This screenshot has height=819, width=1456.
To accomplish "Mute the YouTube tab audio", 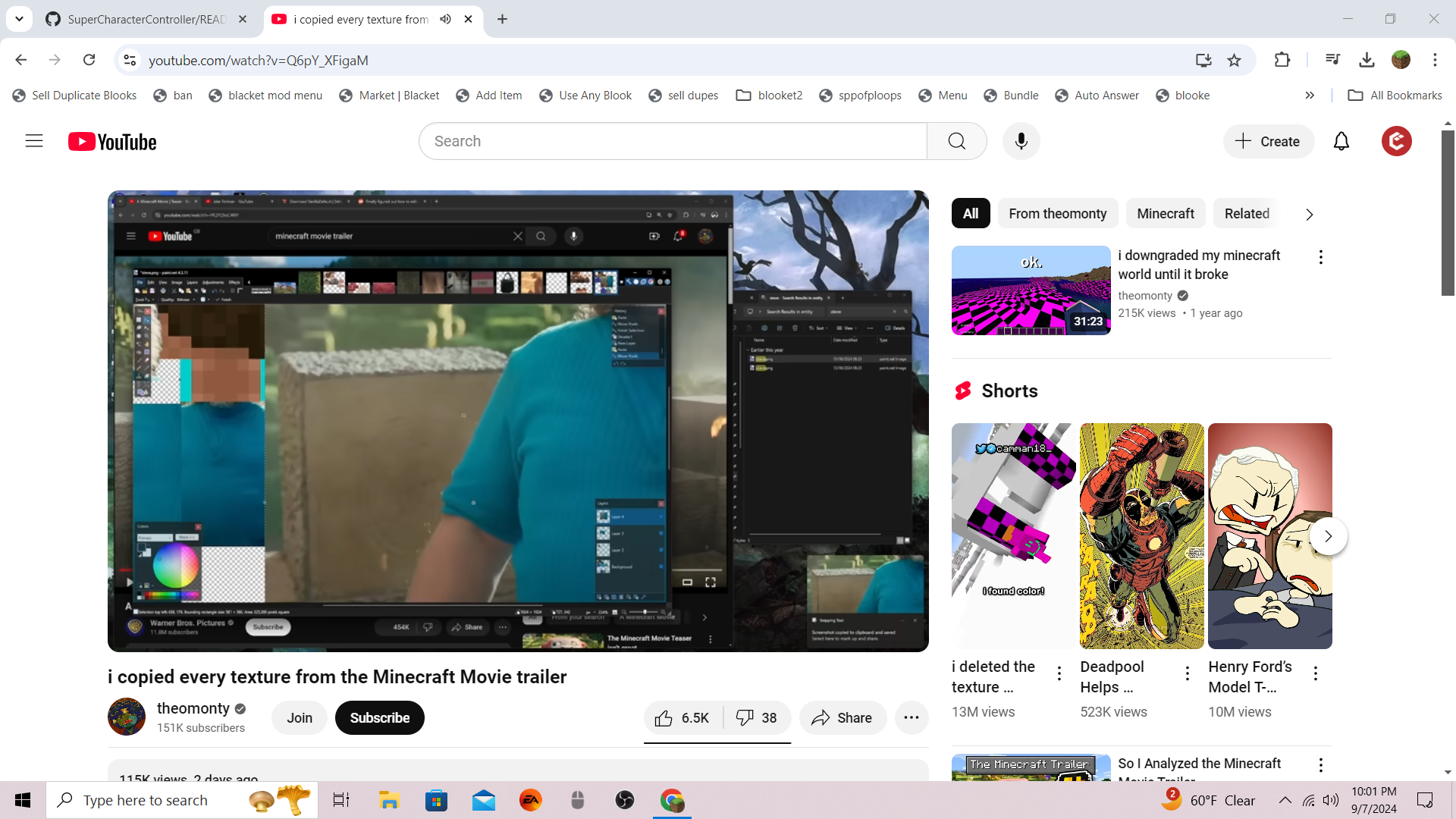I will 446,19.
